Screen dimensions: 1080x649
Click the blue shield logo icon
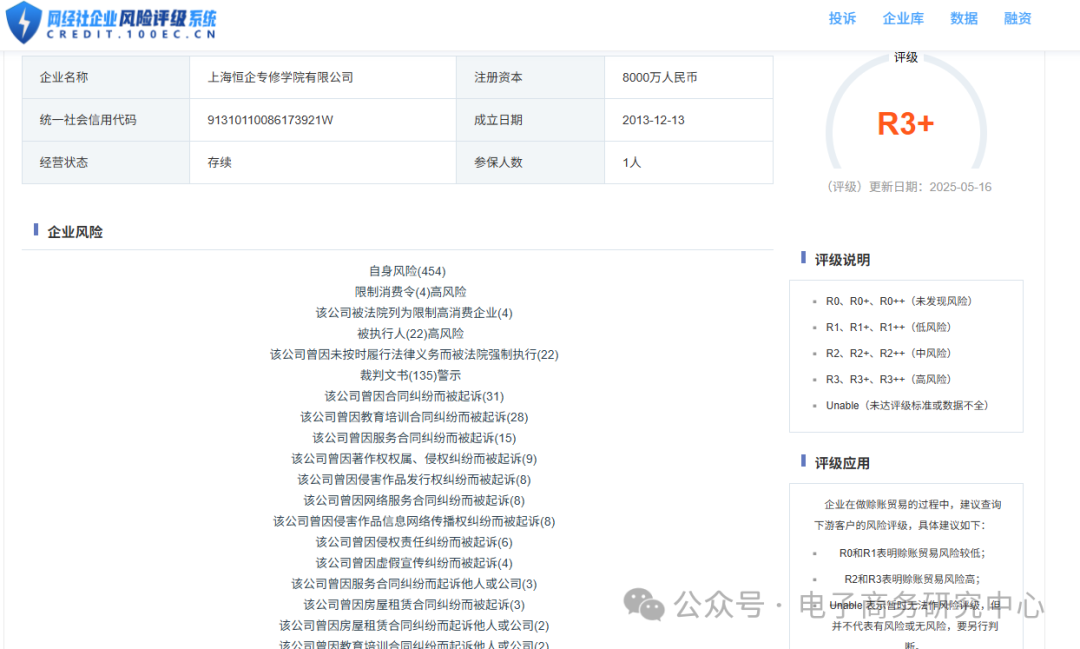tap(23, 22)
